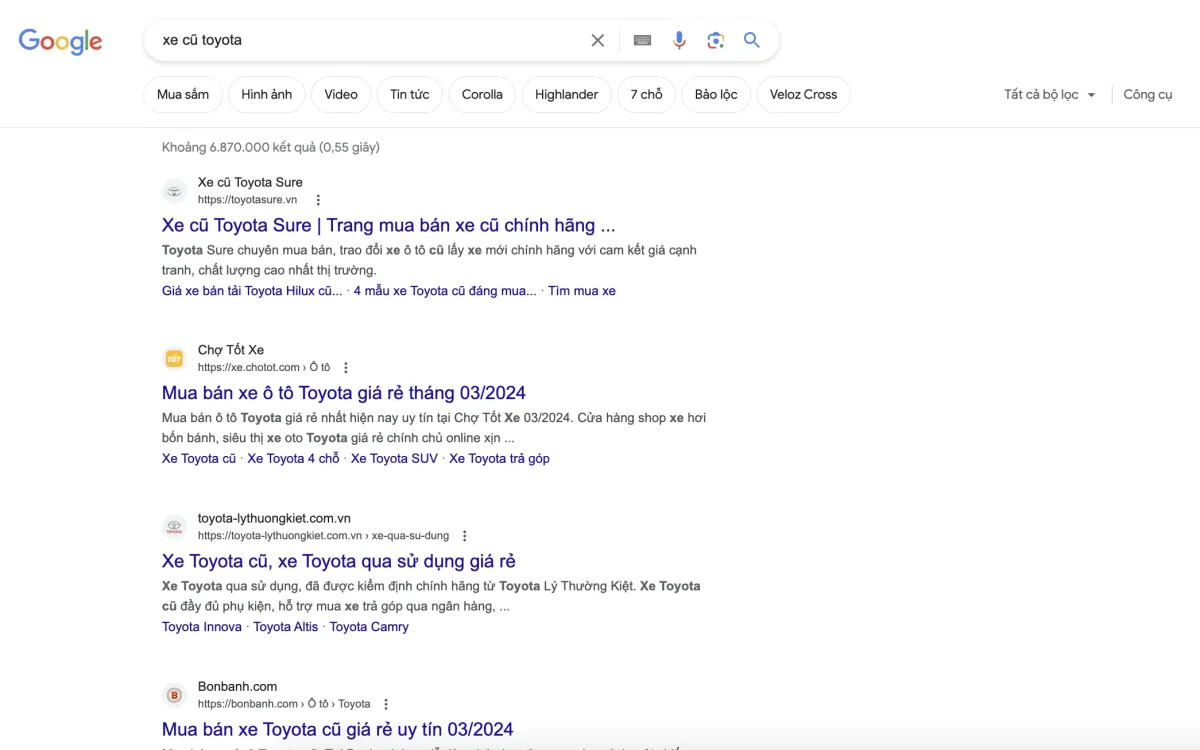This screenshot has height=750, width=1200.
Task: Start voice search with the microphone icon
Action: pos(679,40)
